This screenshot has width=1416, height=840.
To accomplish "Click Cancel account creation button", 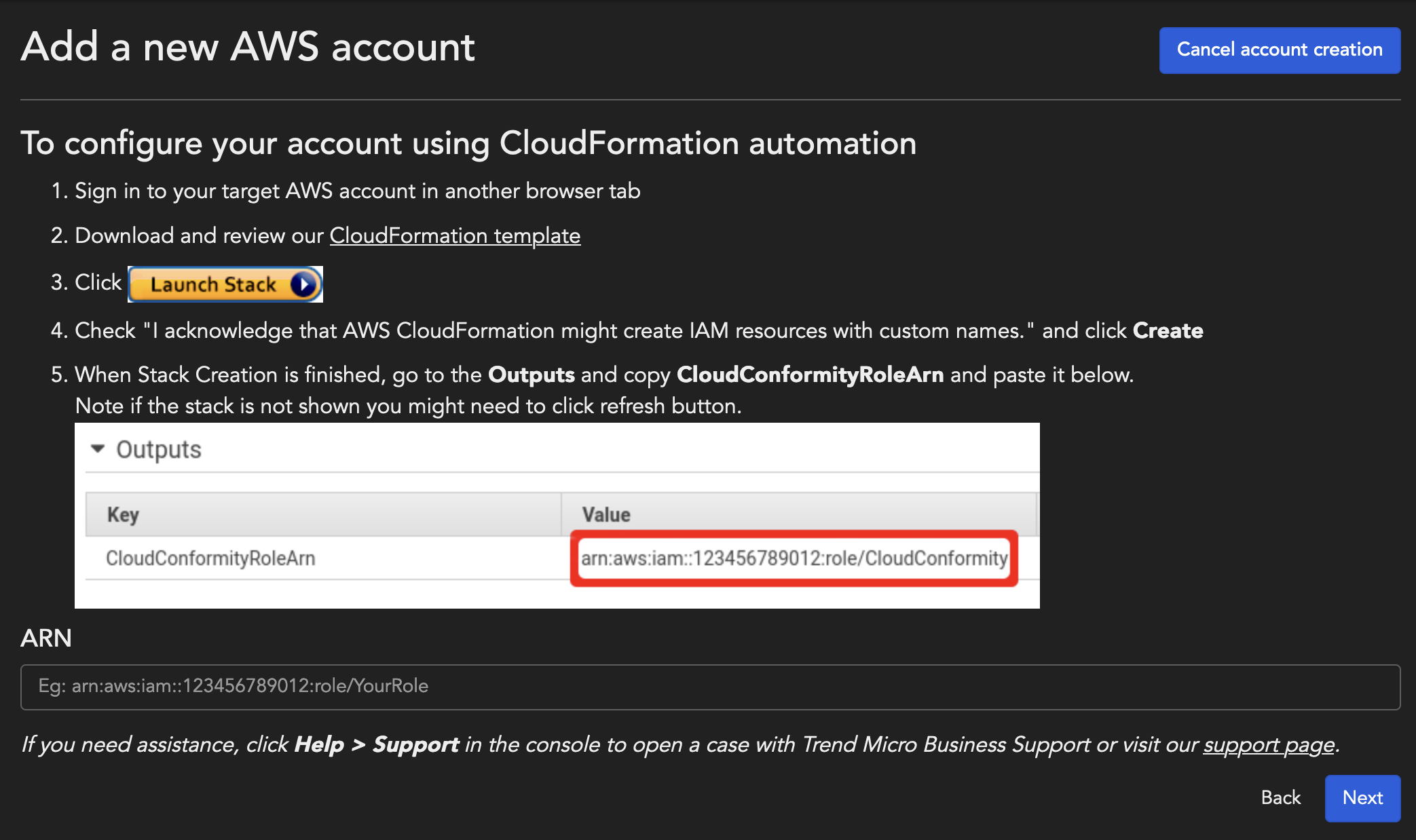I will (1279, 50).
